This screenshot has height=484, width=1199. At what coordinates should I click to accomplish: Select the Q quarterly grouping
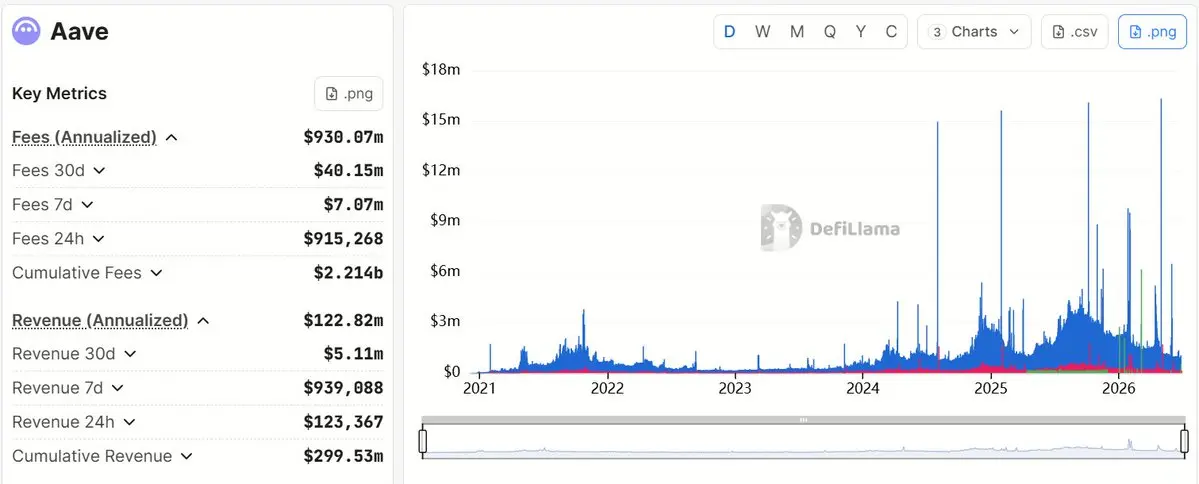830,32
